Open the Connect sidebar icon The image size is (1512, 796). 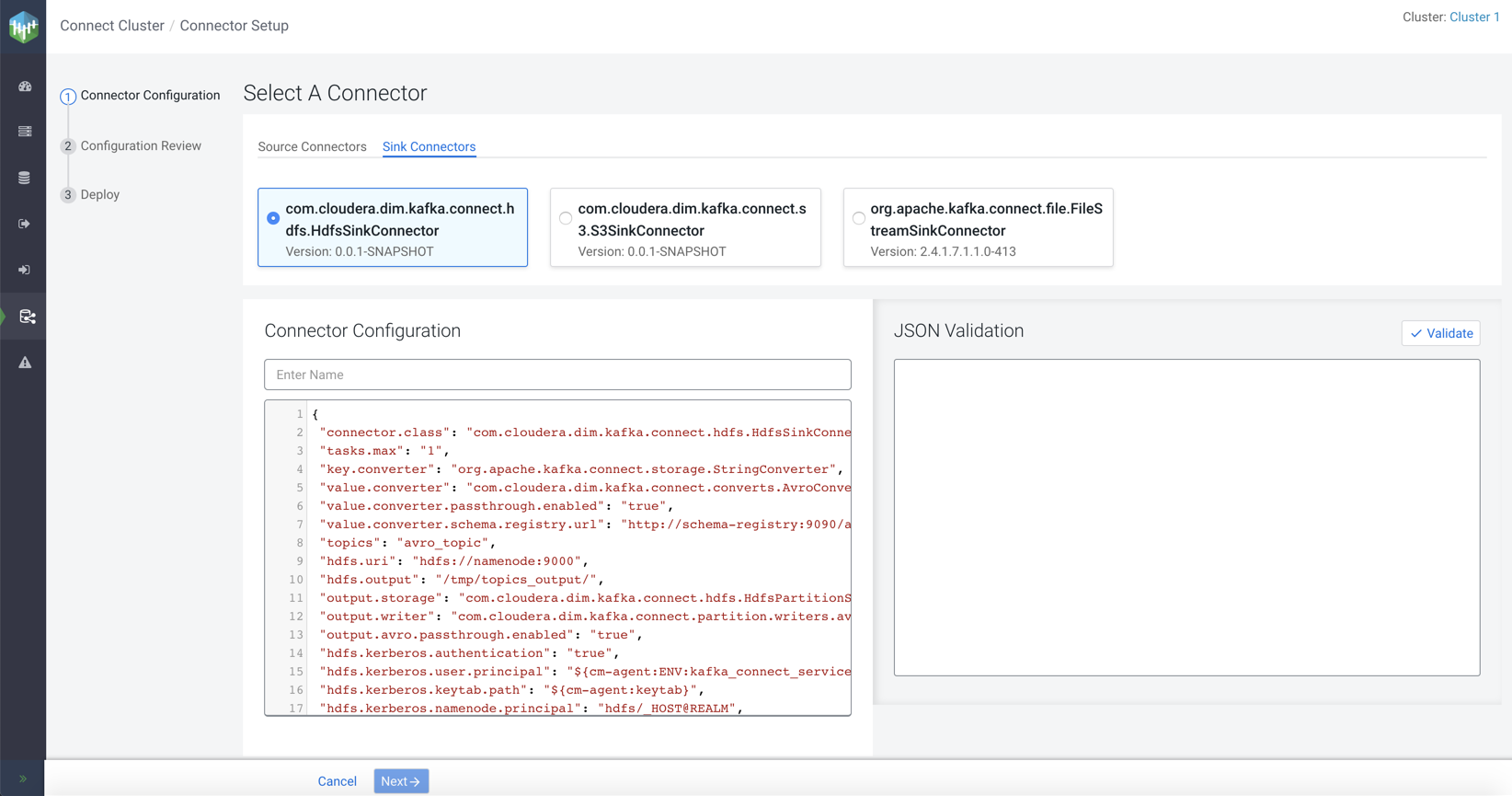[27, 317]
